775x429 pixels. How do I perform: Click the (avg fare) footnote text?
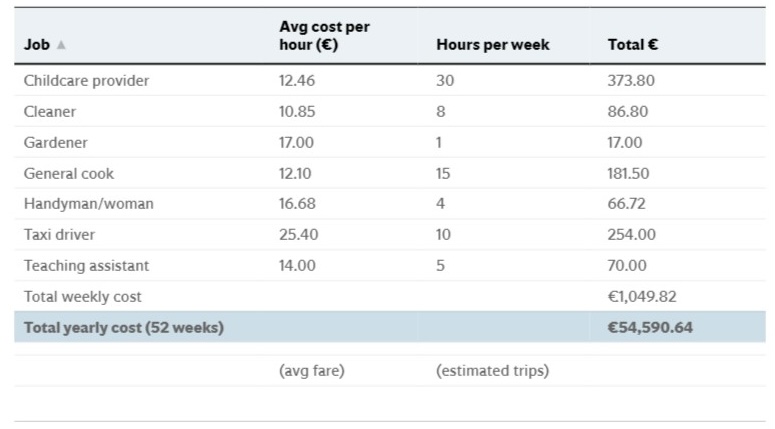pos(311,371)
